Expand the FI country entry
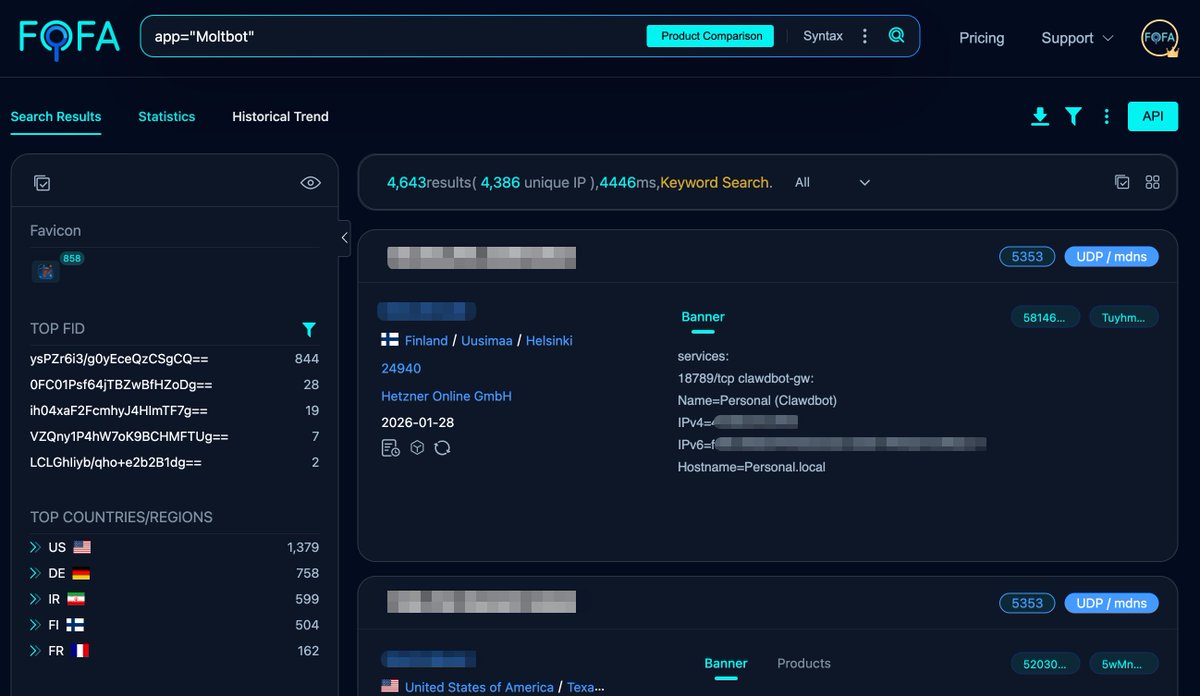Screen dimensions: 1200x696 [36, 625]
